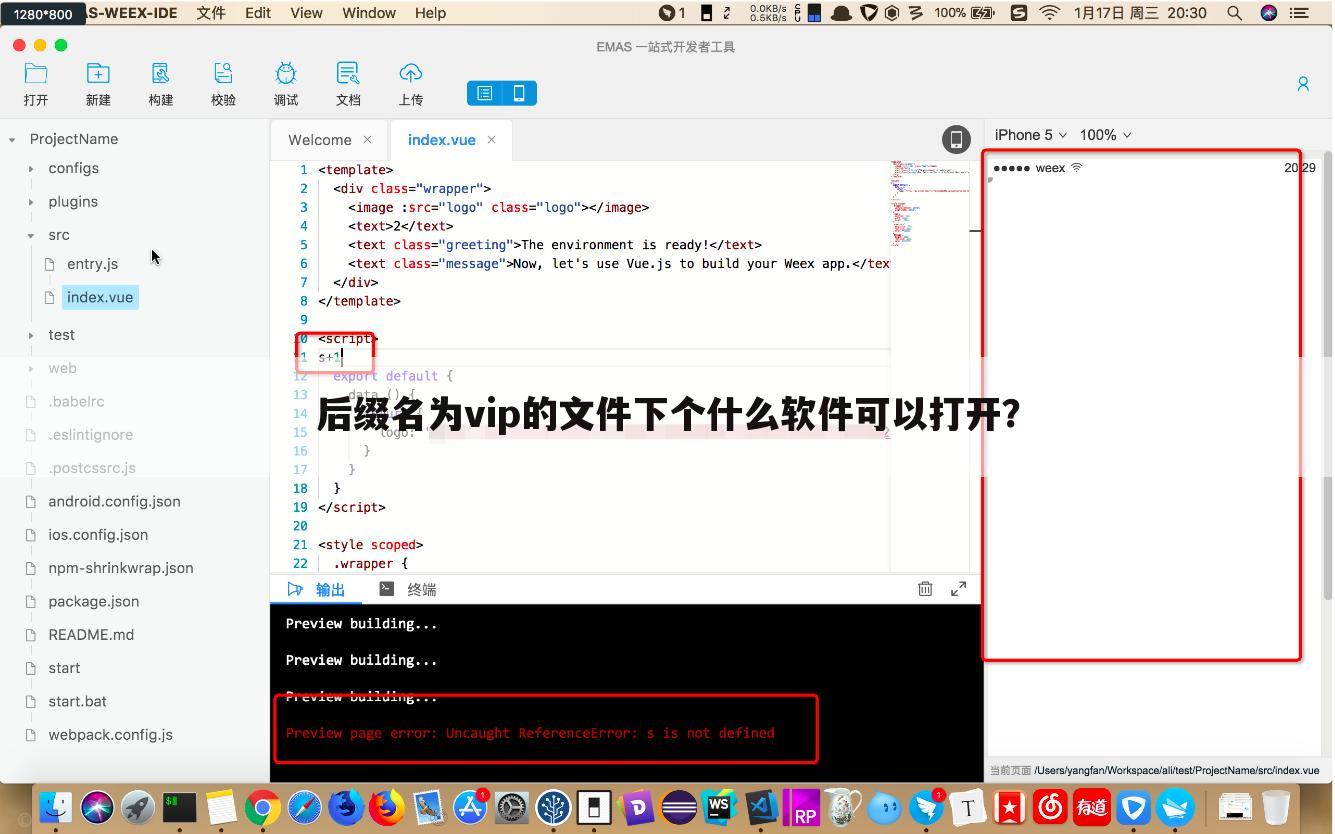Click line 19 closing script tag in editor

pos(351,507)
